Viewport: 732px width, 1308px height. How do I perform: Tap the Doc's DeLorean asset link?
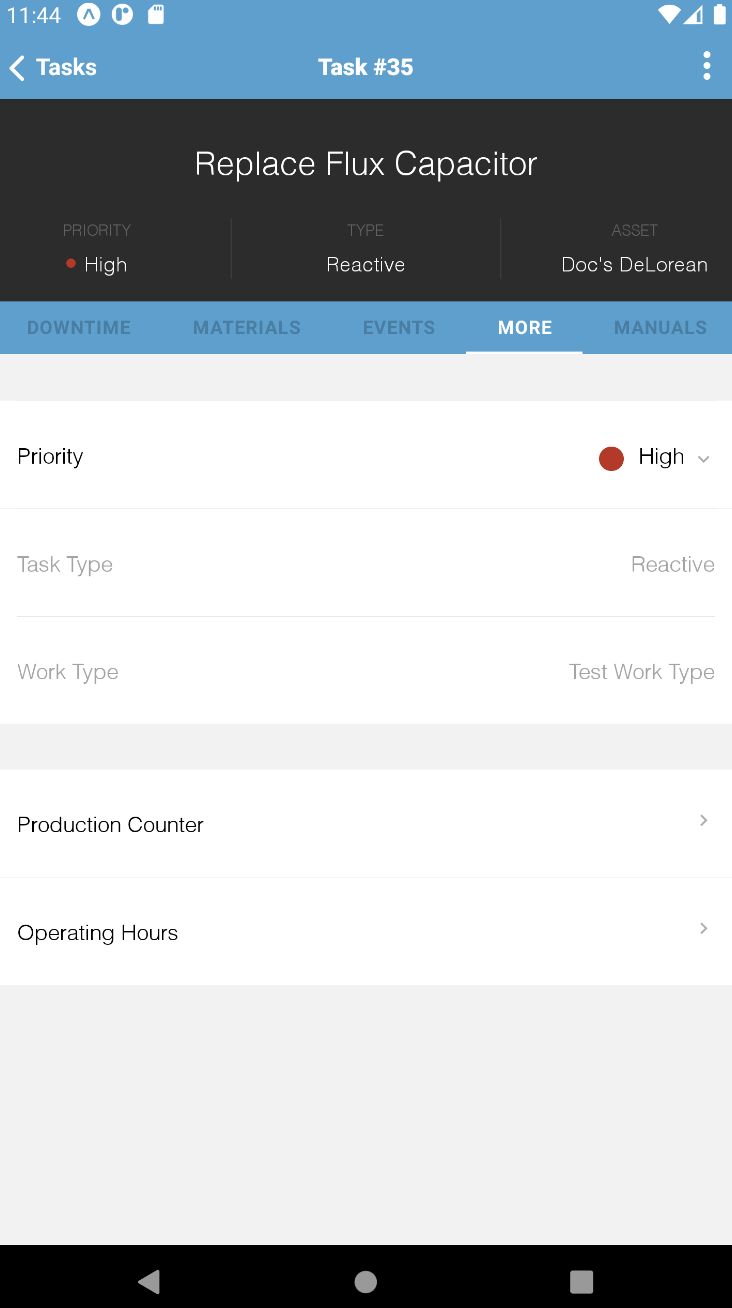634,265
